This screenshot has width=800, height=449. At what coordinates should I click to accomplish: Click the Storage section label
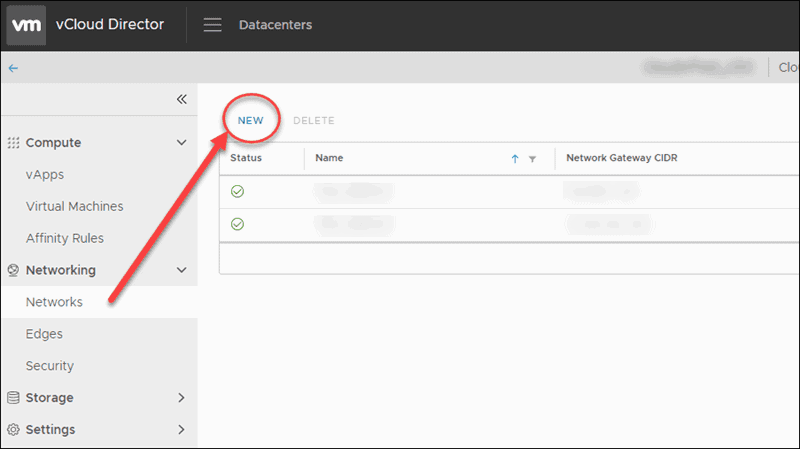tap(49, 397)
